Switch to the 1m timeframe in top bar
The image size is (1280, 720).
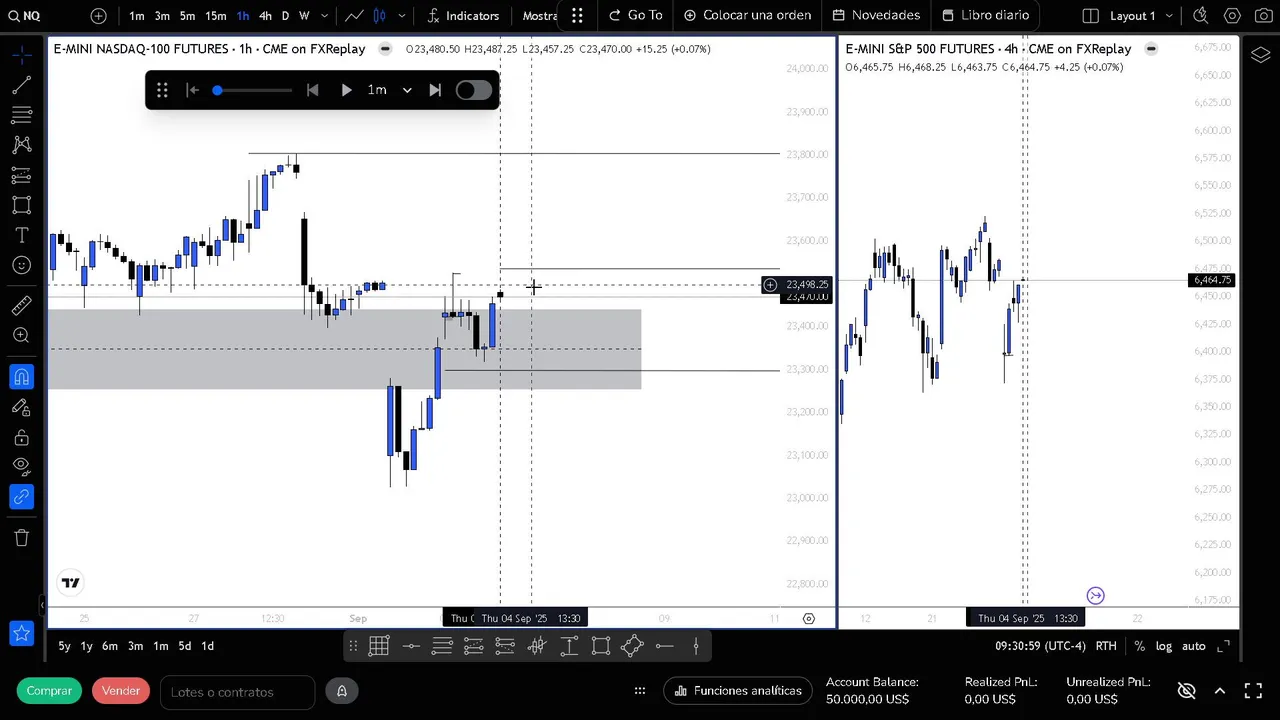(x=137, y=15)
